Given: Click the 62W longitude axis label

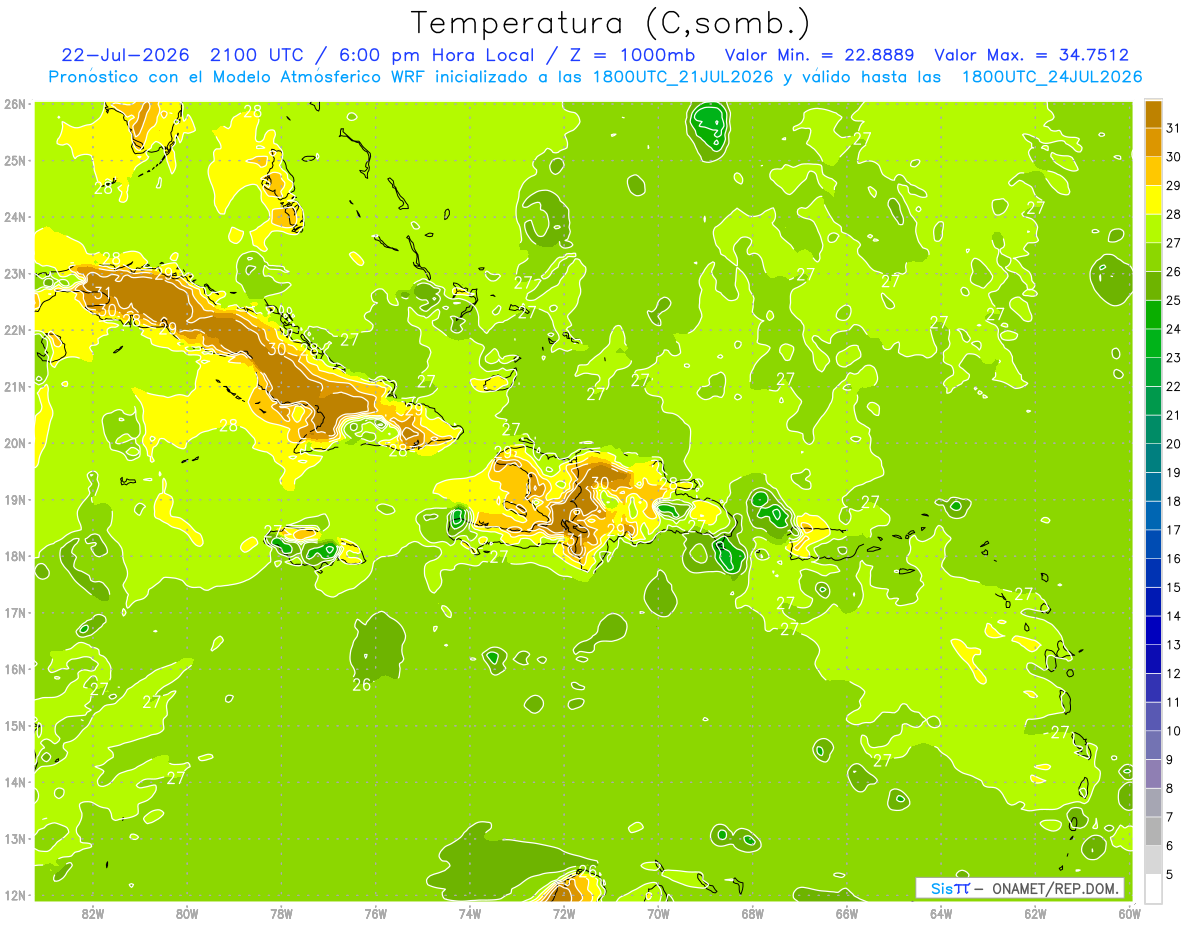Looking at the screenshot, I should click(1035, 912).
